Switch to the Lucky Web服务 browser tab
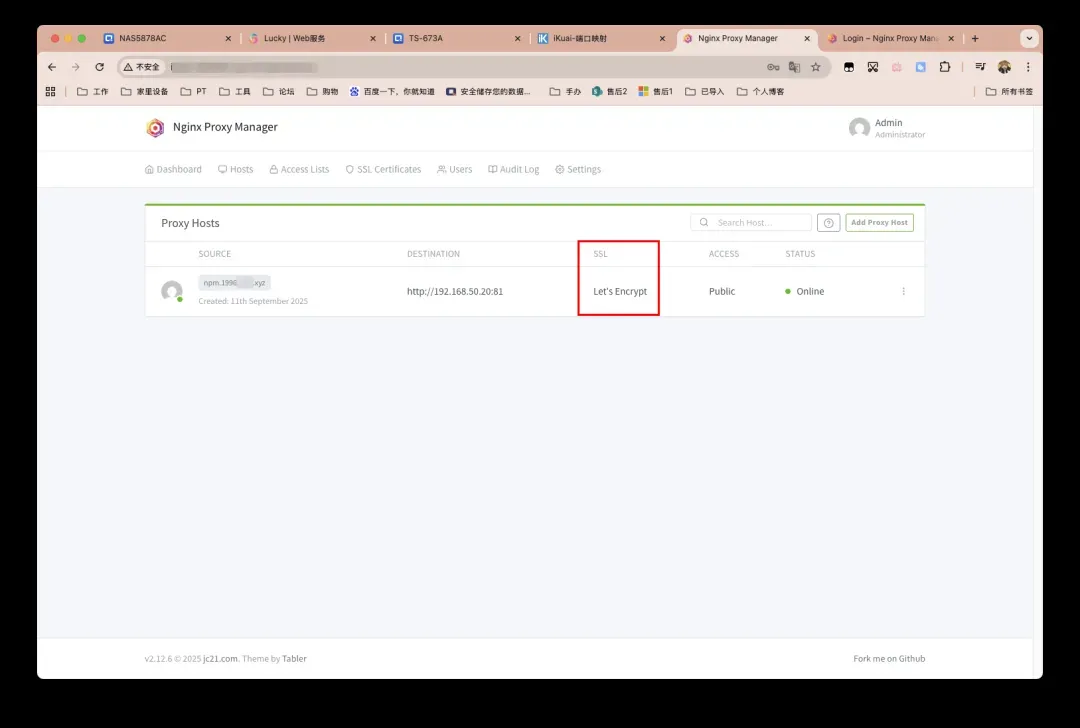Image resolution: width=1080 pixels, height=728 pixels. click(x=305, y=38)
